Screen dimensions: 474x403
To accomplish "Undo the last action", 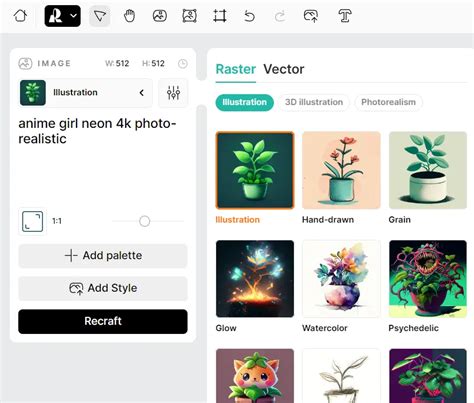I will 249,16.
